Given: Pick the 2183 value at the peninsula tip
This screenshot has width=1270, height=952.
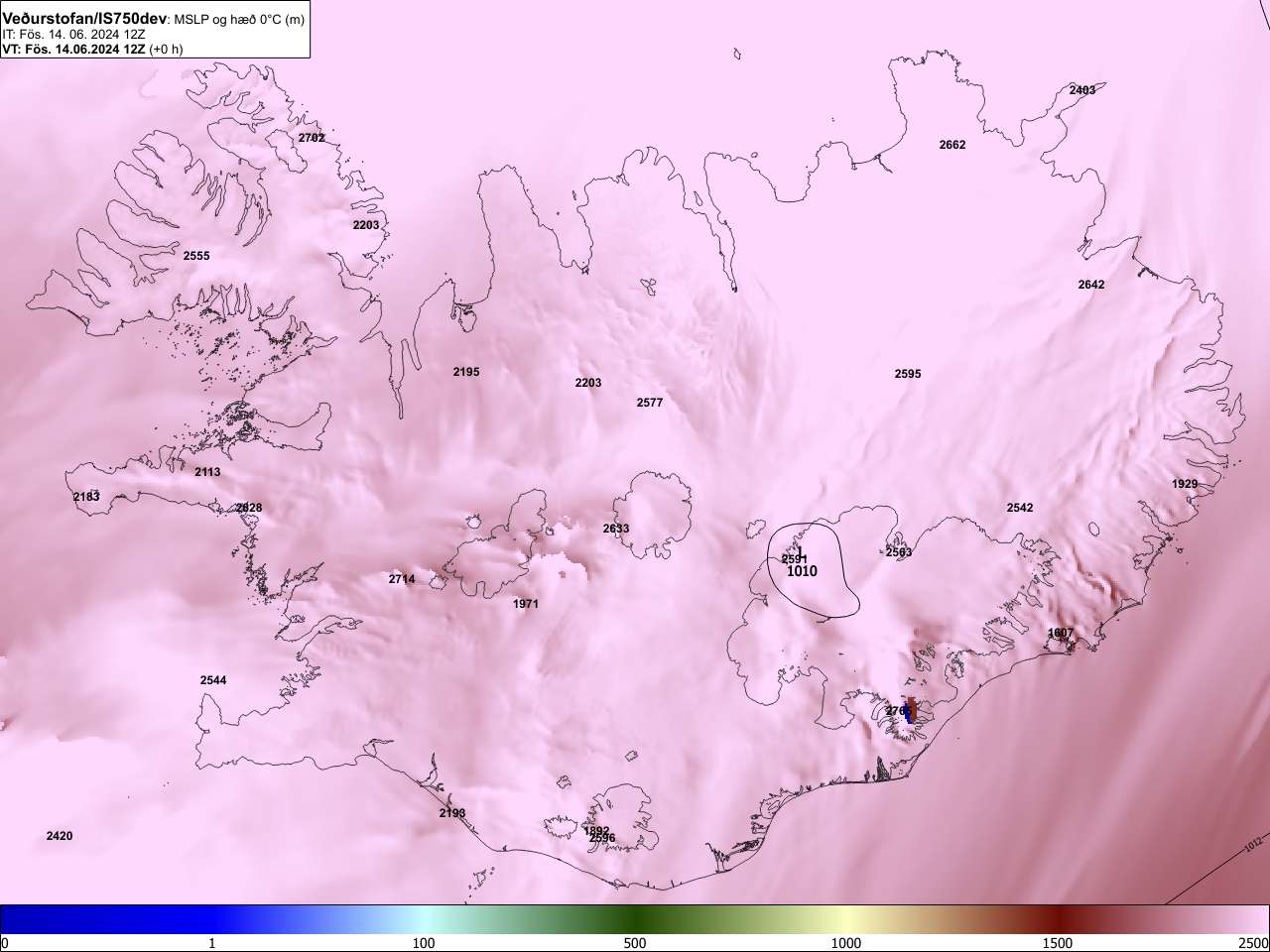Looking at the screenshot, I should coord(86,496).
